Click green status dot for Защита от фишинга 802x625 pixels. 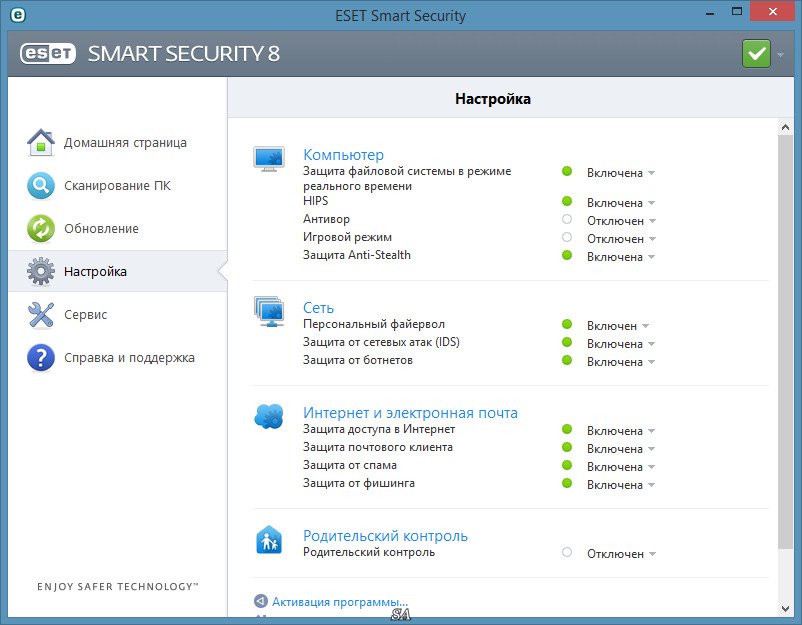(x=567, y=483)
